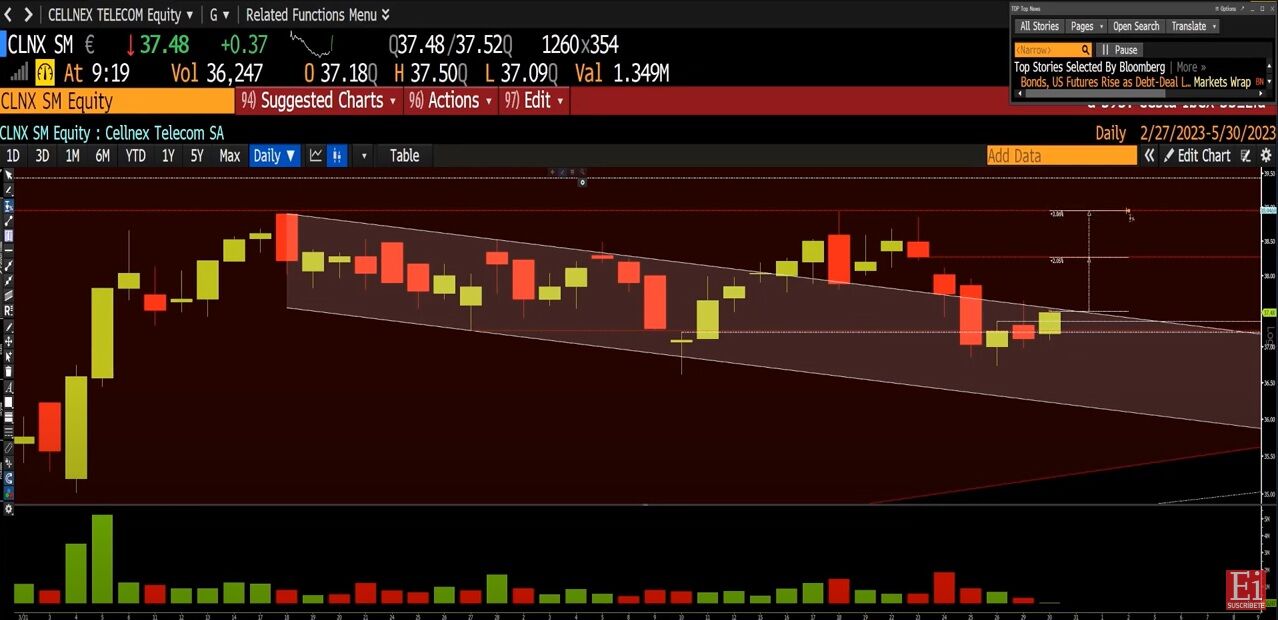
Task: Click the annotation notepad icon beside Edit Chart
Action: 1246,155
